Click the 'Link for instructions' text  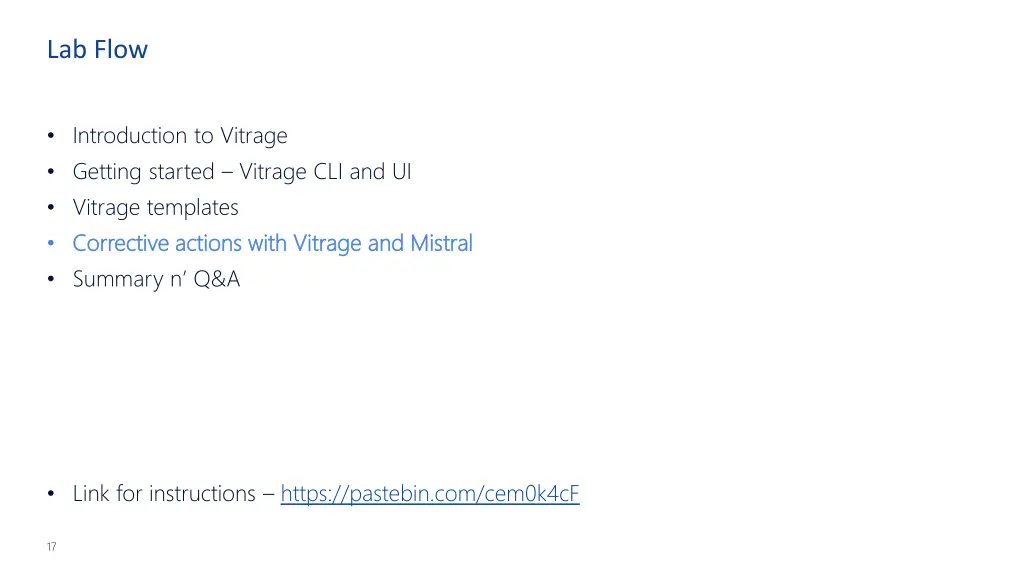point(164,494)
